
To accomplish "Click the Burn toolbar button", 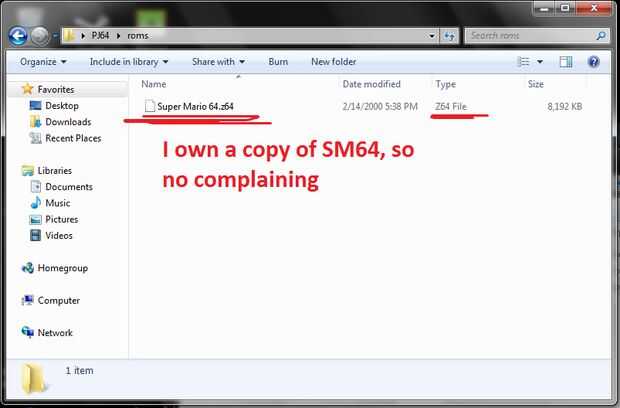I will coord(278,62).
